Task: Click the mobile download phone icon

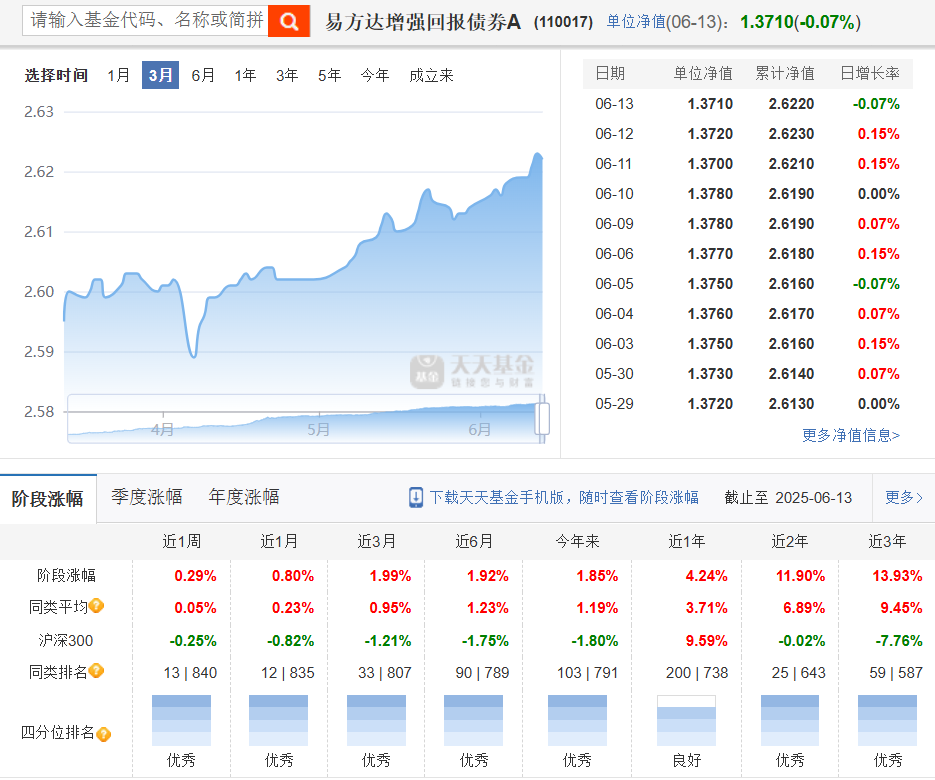Action: tap(416, 497)
